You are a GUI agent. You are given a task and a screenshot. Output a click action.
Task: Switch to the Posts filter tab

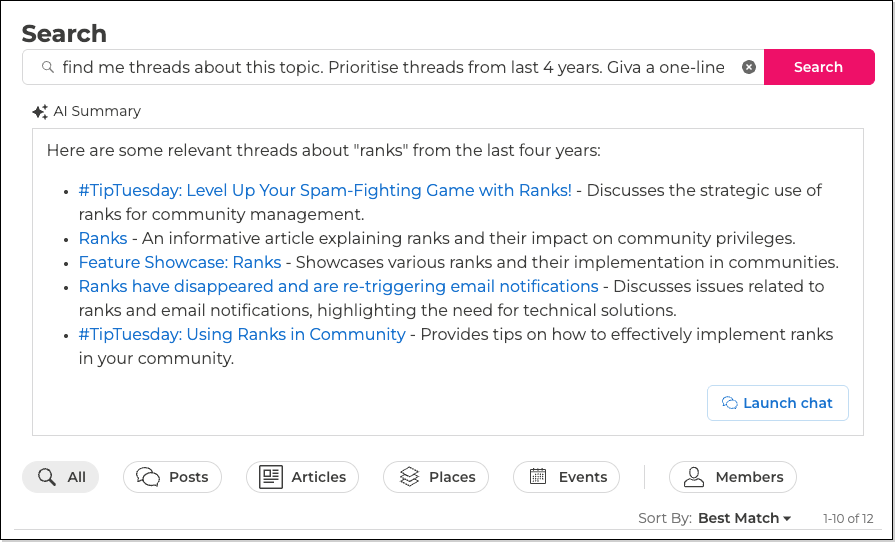[x=172, y=477]
